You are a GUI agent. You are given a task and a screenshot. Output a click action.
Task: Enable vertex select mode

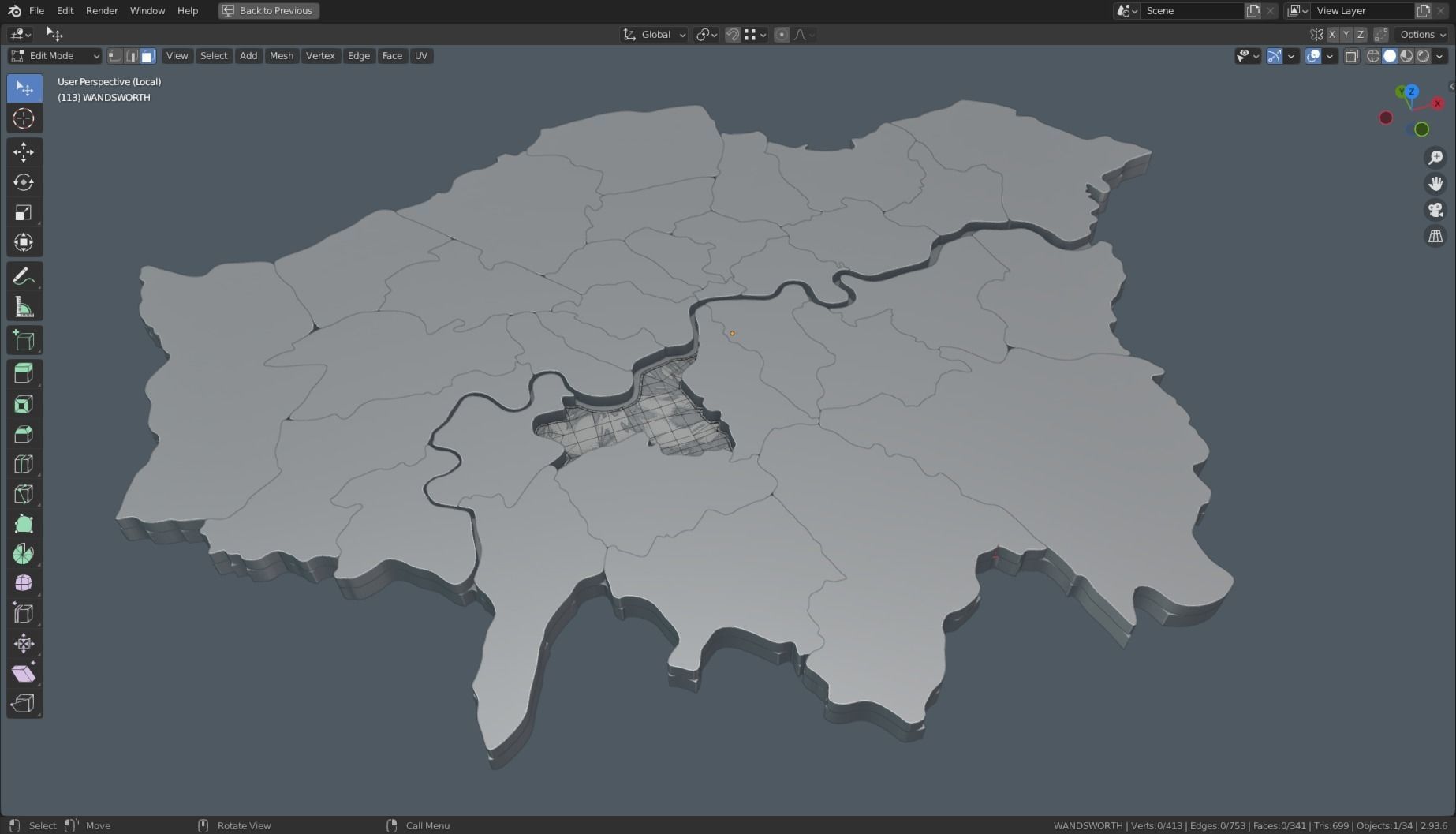(x=115, y=56)
